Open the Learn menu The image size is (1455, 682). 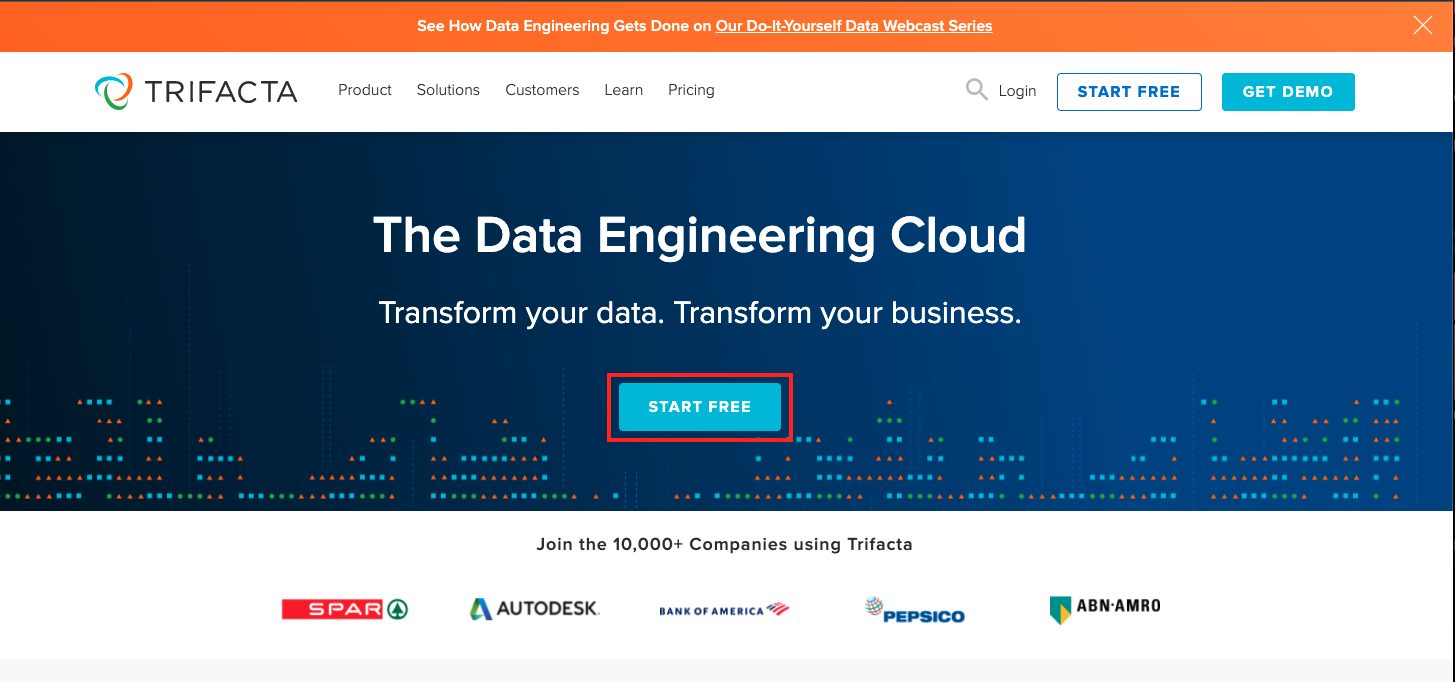tap(623, 90)
